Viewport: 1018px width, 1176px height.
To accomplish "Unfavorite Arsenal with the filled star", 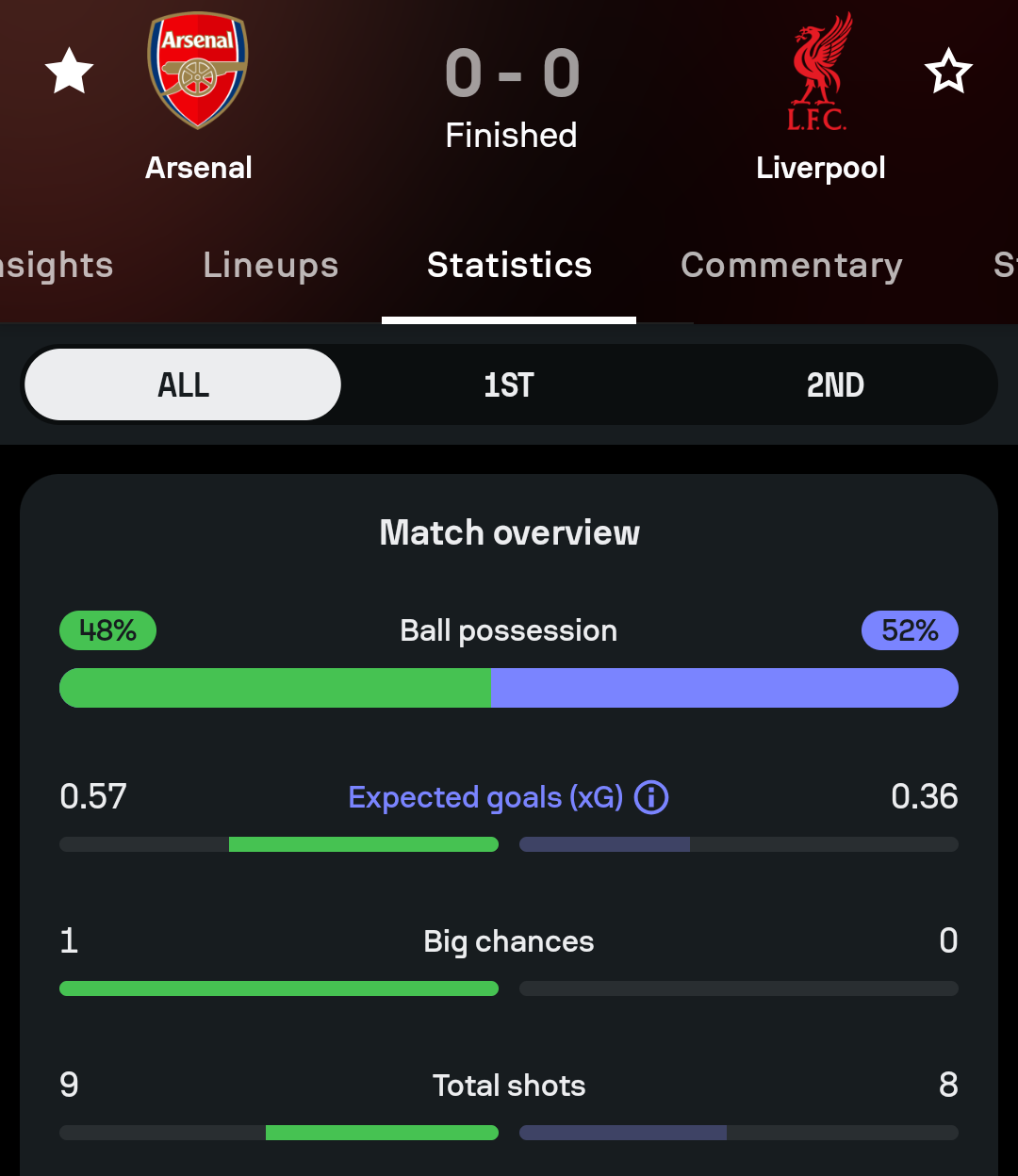I will (x=70, y=73).
